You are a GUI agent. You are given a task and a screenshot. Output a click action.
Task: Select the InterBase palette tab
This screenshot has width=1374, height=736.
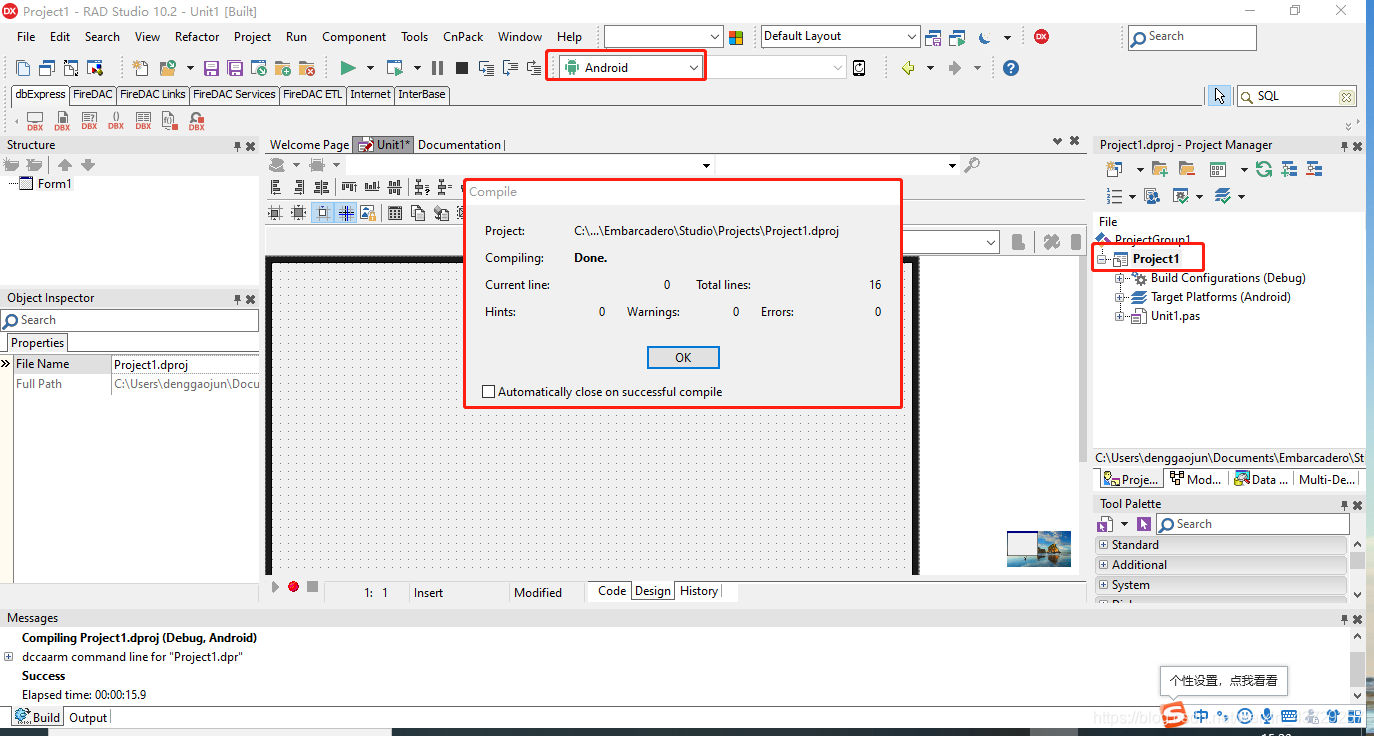click(422, 94)
